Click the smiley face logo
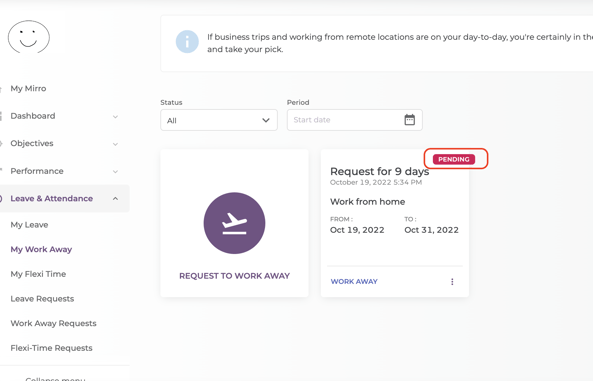This screenshot has height=381, width=593. [x=29, y=37]
